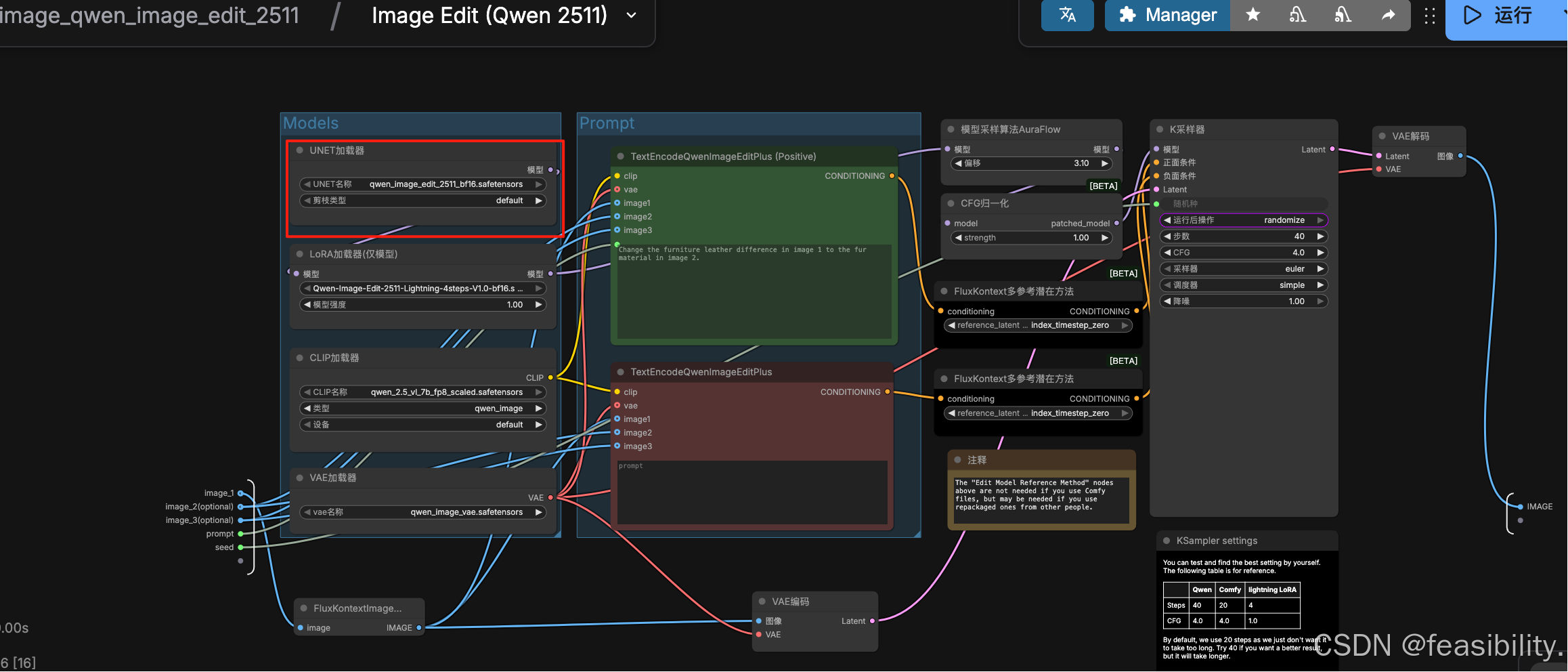
Task: Click the 图像 output port on VAE解码
Action: click(x=1460, y=156)
